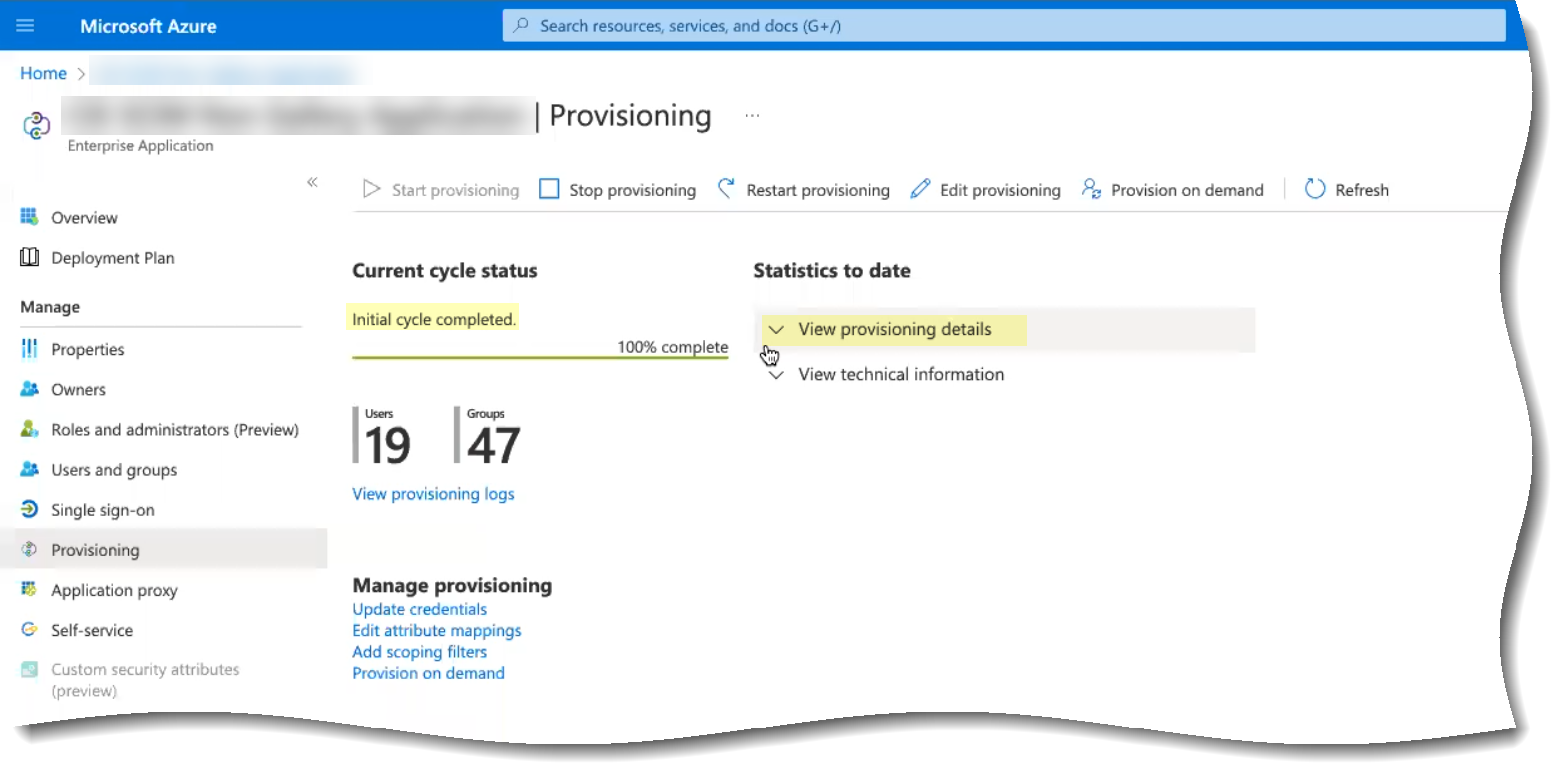Select Users and groups in sidebar
This screenshot has width=1565, height=777.
tap(114, 470)
